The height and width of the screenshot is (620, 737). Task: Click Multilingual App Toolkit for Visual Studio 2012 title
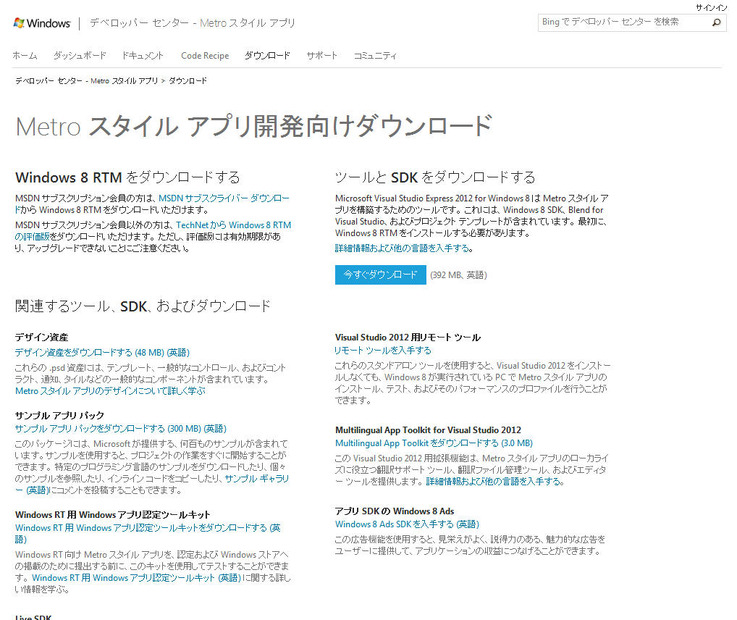428,430
